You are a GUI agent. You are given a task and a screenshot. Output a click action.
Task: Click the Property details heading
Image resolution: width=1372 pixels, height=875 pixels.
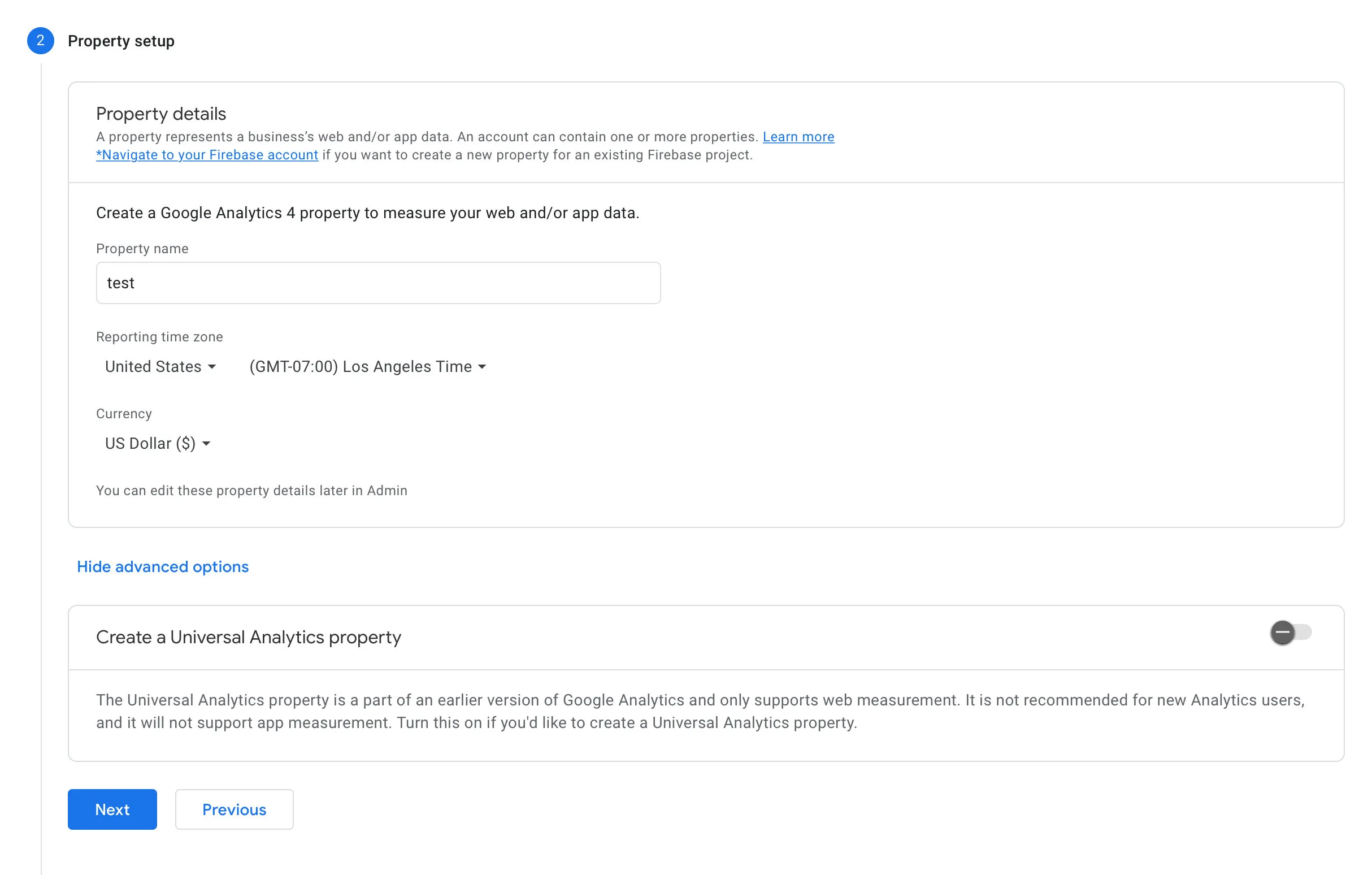pos(160,113)
